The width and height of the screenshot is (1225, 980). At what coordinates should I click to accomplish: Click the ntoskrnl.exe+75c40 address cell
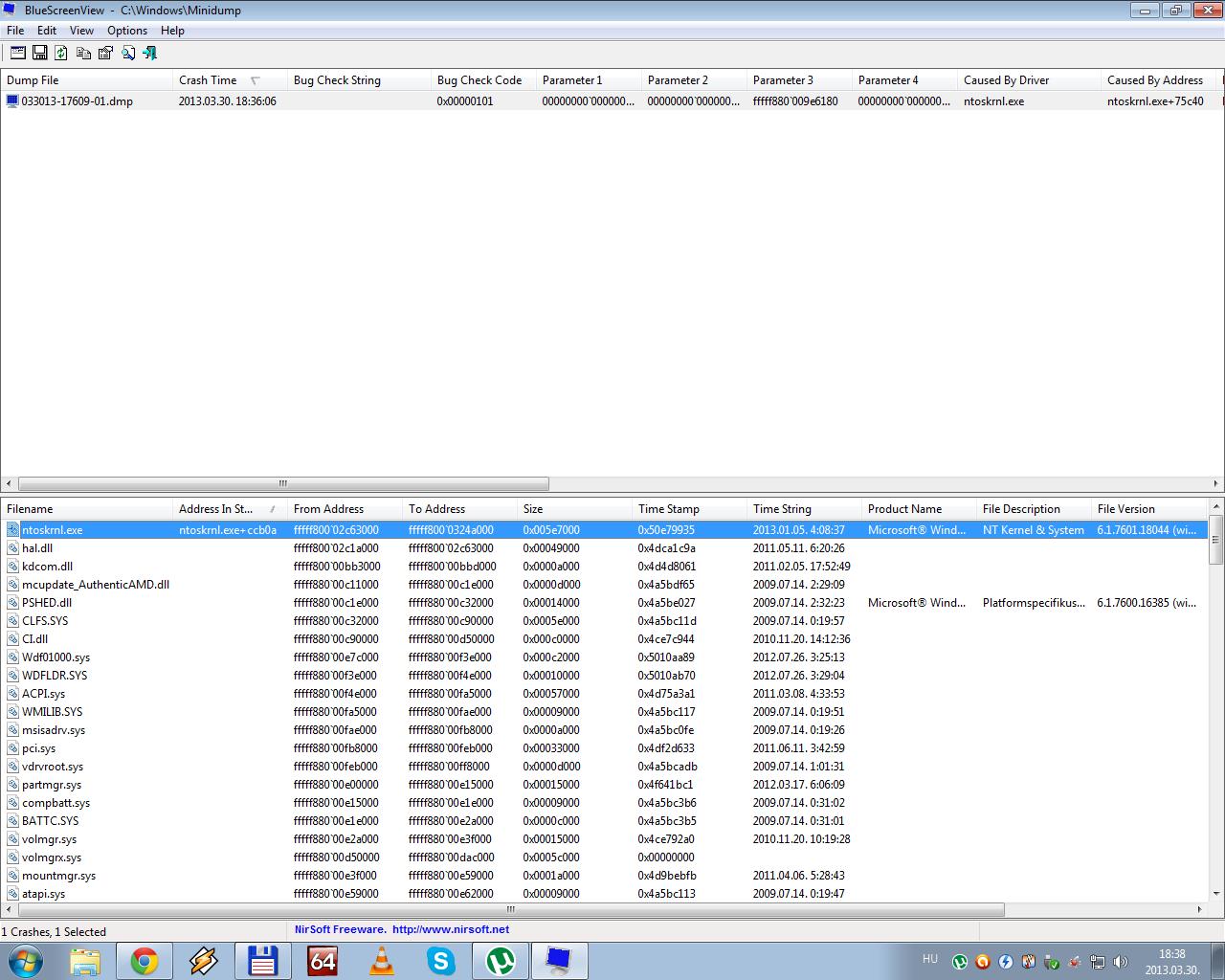pyautogui.click(x=1155, y=101)
